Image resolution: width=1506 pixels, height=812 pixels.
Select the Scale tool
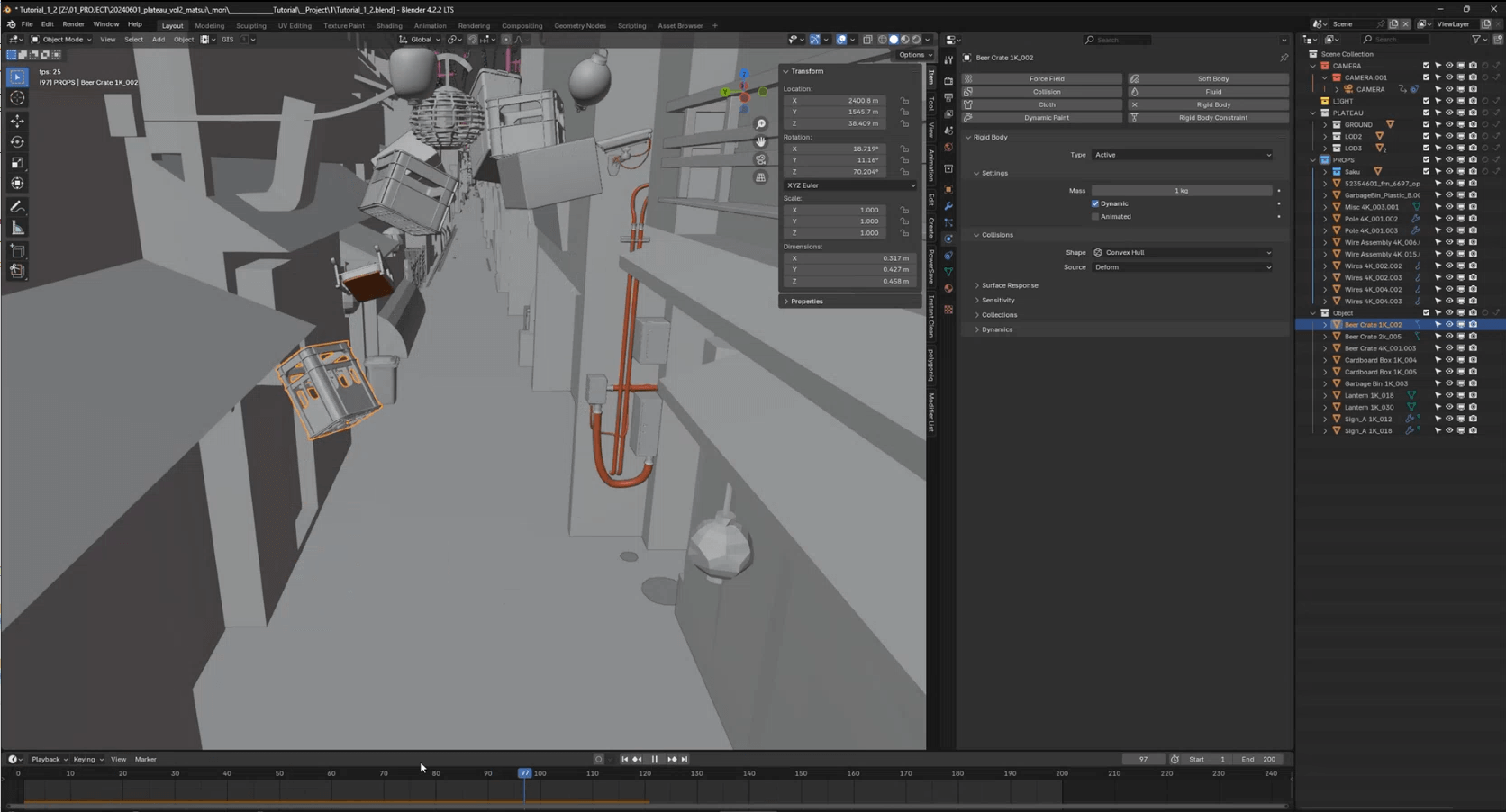point(17,163)
